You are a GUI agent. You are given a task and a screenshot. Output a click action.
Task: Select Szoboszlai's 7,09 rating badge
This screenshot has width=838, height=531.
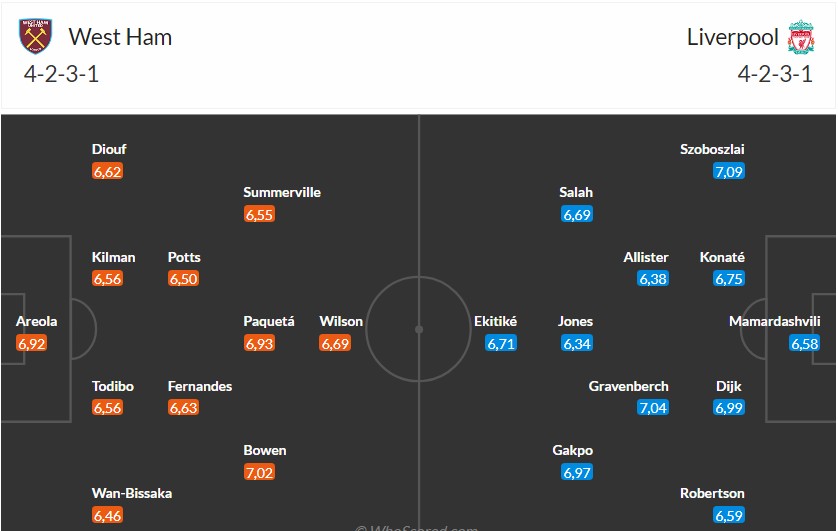click(729, 171)
